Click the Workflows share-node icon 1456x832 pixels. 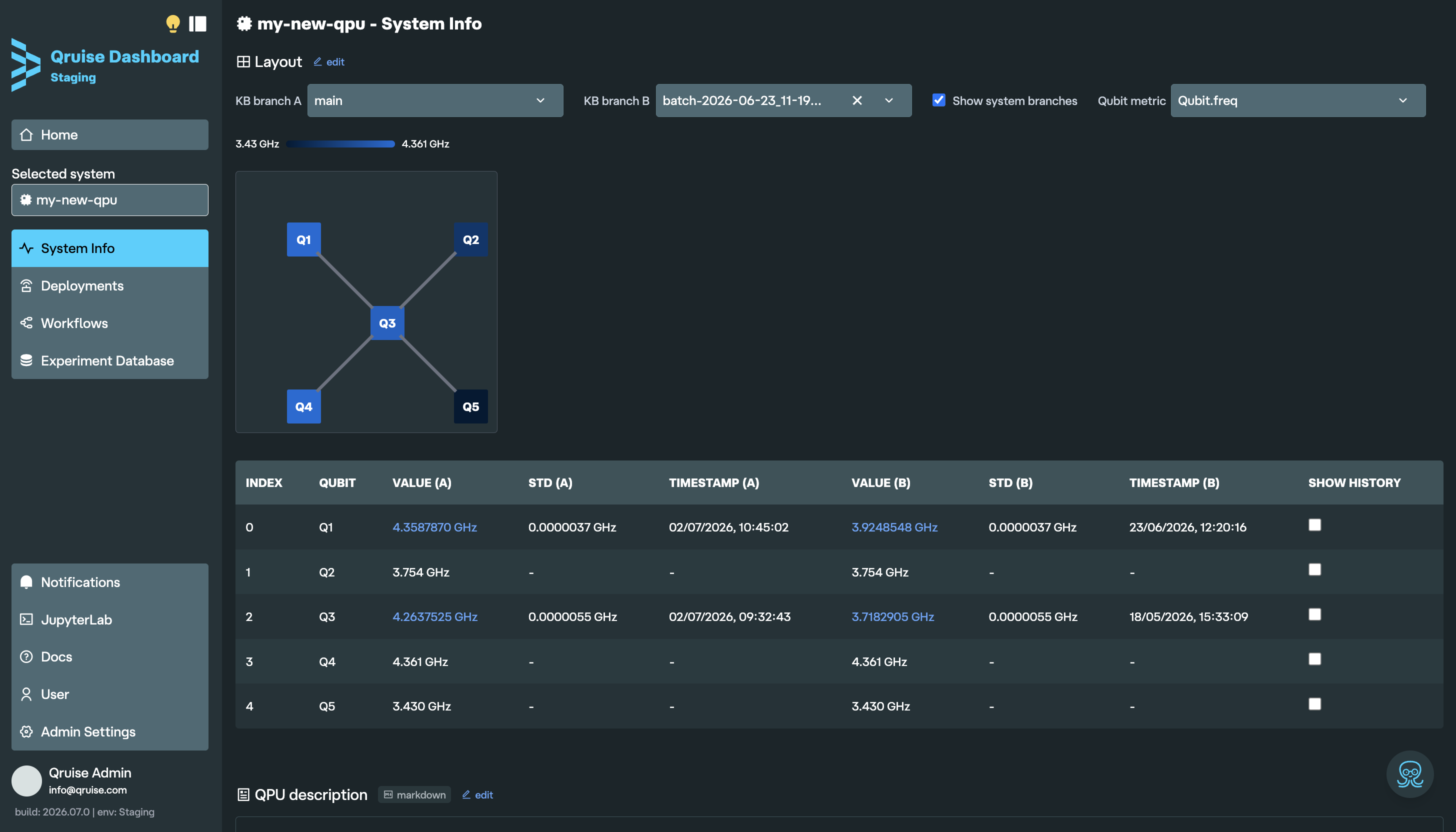click(26, 323)
